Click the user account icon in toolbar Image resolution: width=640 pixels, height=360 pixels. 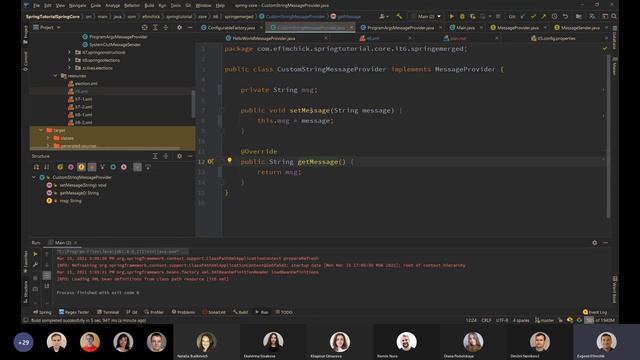[x=383, y=16]
